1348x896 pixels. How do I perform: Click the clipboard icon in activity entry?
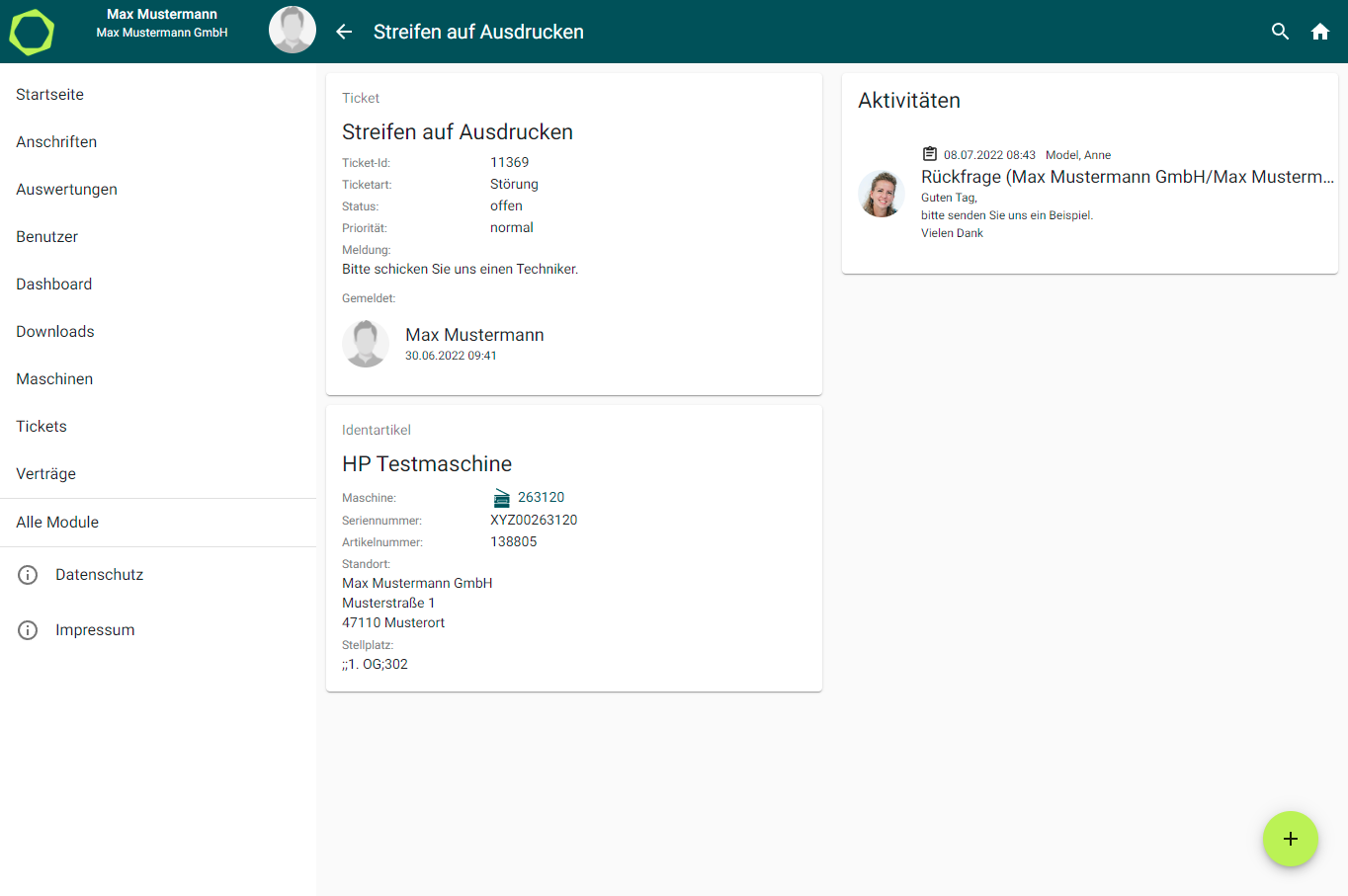[x=929, y=154]
